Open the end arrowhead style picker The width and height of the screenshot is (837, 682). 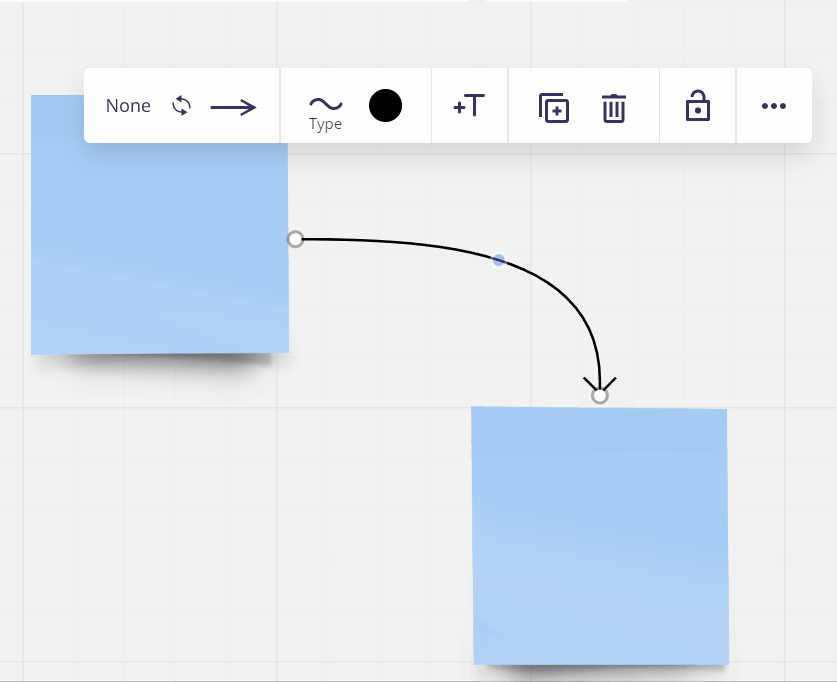[233, 107]
